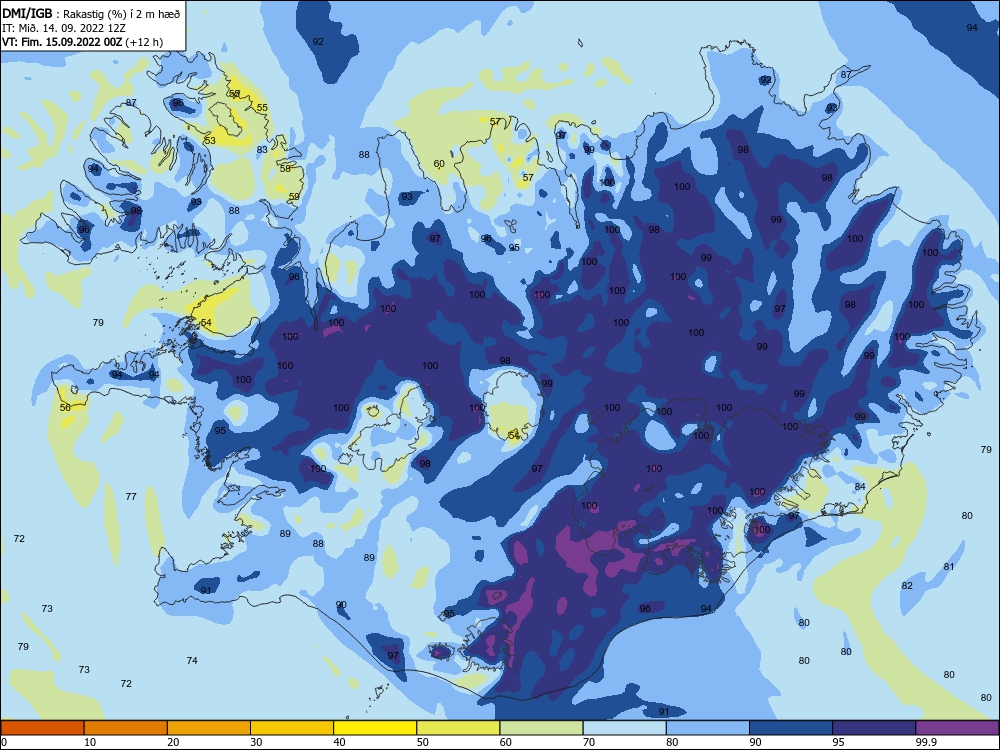The image size is (1000, 750).
Task: Pick the pale green 60–70 legend swatch
Action: pos(541,728)
